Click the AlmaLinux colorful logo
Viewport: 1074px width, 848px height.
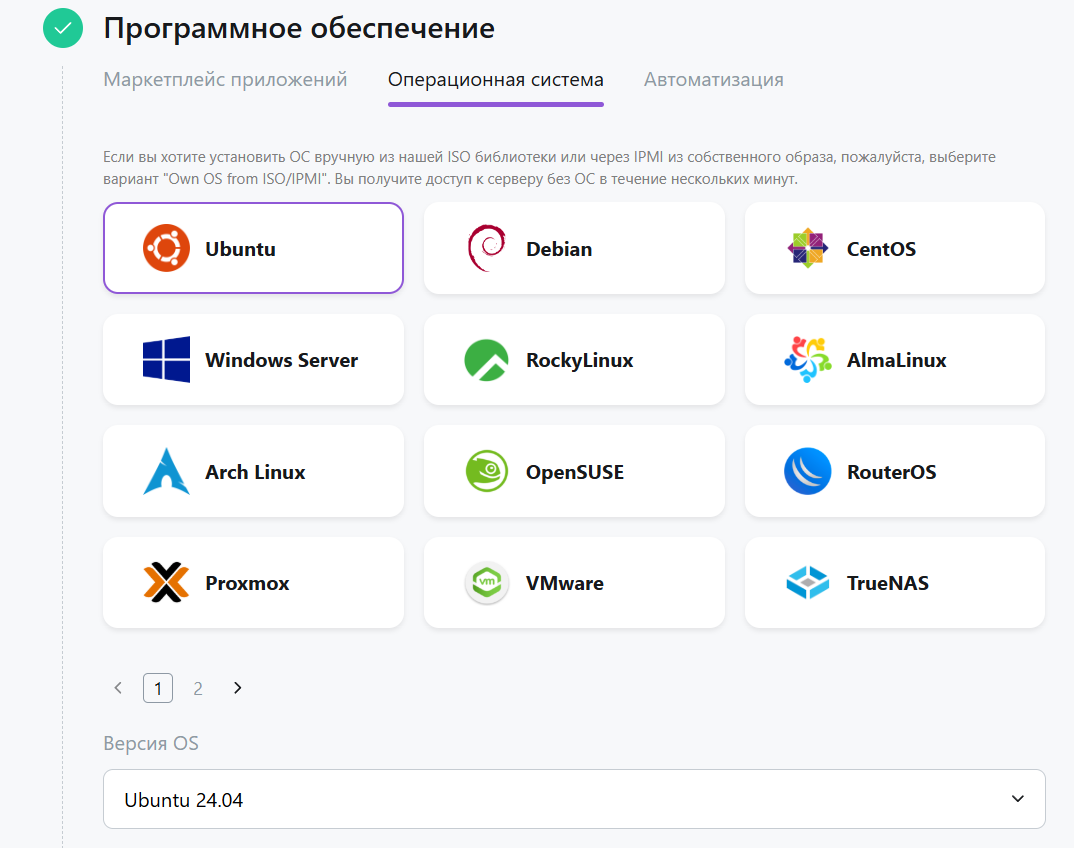(807, 360)
